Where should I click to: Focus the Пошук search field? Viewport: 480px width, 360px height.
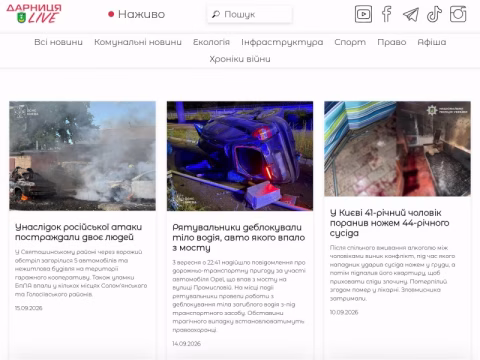click(250, 14)
